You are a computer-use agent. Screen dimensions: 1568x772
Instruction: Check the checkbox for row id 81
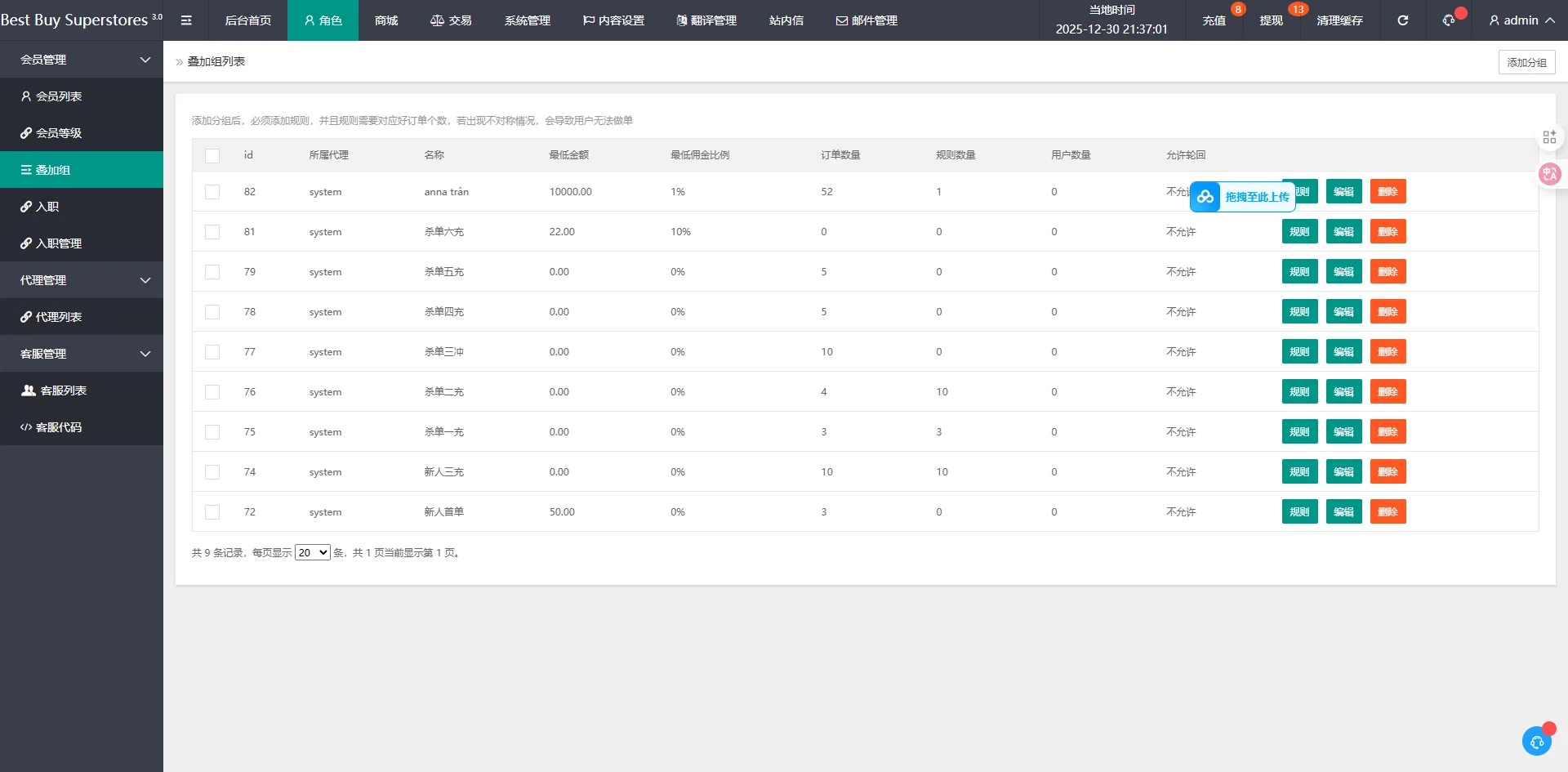click(x=212, y=232)
